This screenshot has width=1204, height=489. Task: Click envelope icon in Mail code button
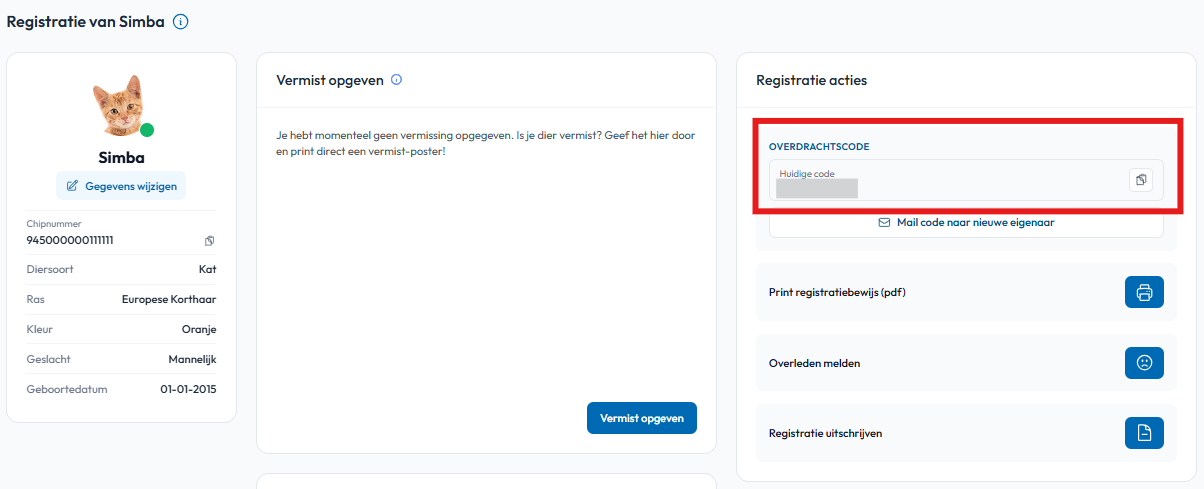(x=884, y=223)
